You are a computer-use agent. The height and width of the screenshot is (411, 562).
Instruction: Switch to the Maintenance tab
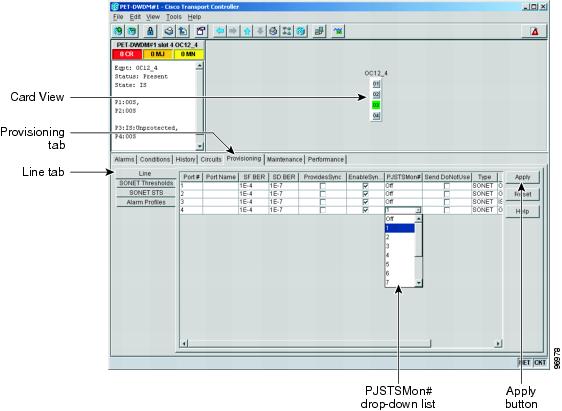point(285,159)
